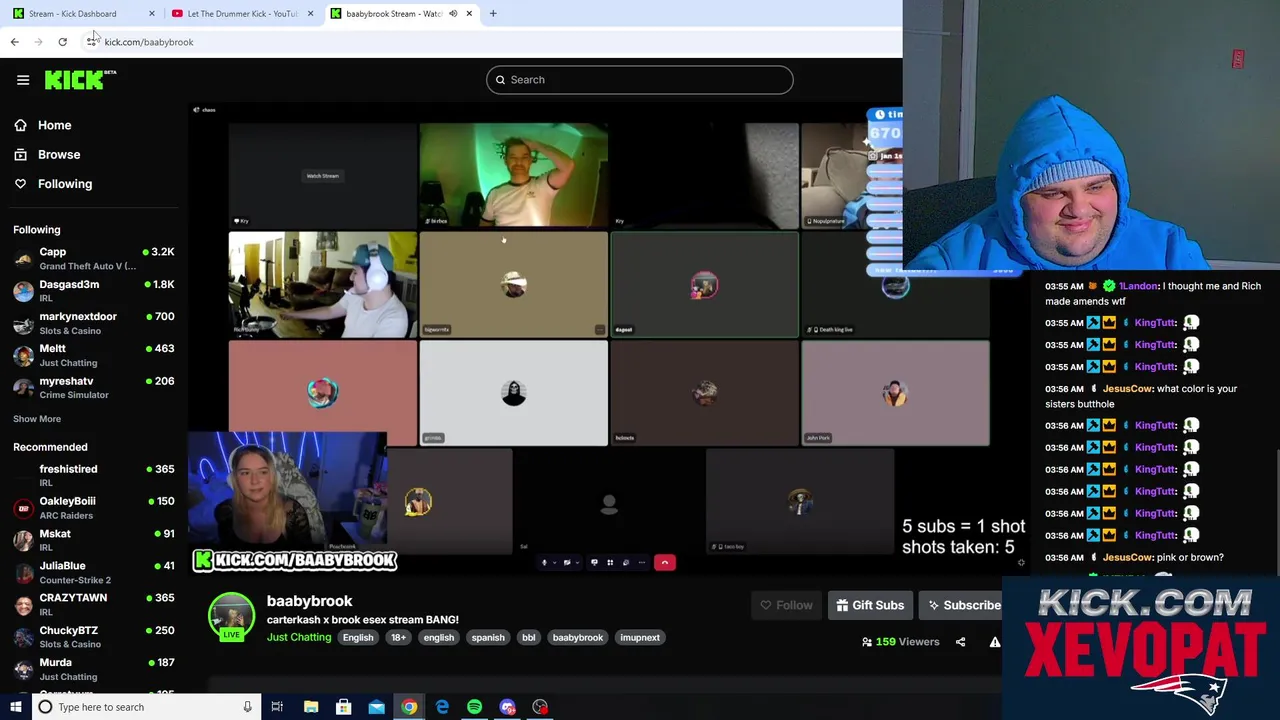Click Type here to search box
The image size is (1280, 720).
pos(148,707)
